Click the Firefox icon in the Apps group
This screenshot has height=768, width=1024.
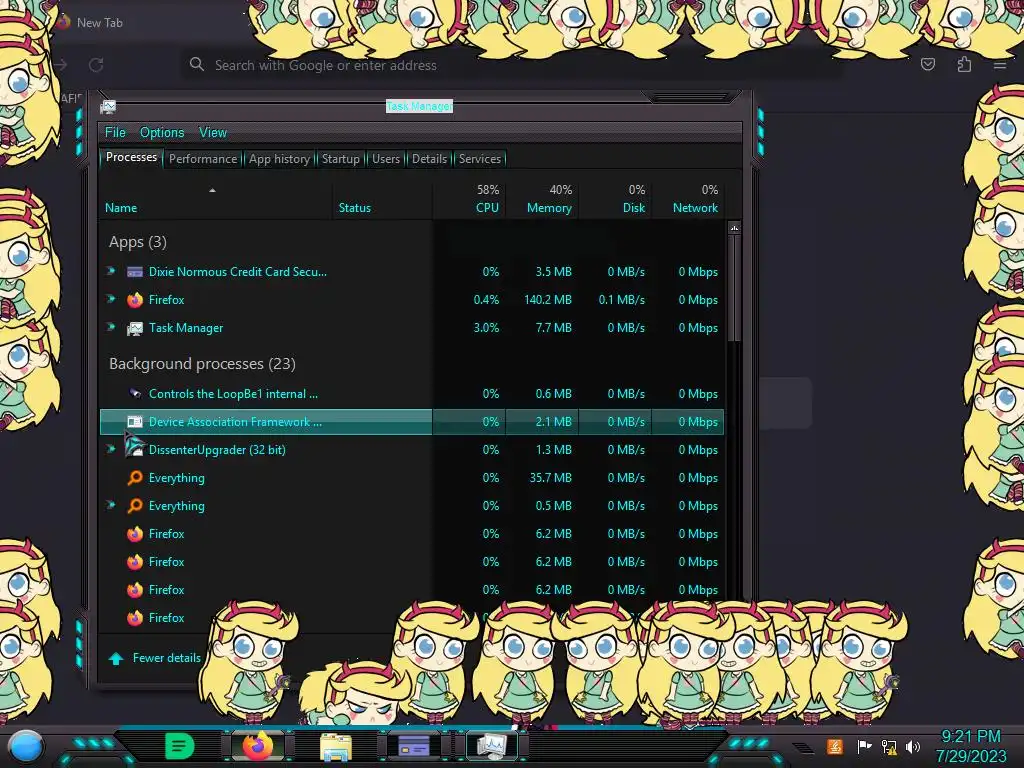[135, 300]
